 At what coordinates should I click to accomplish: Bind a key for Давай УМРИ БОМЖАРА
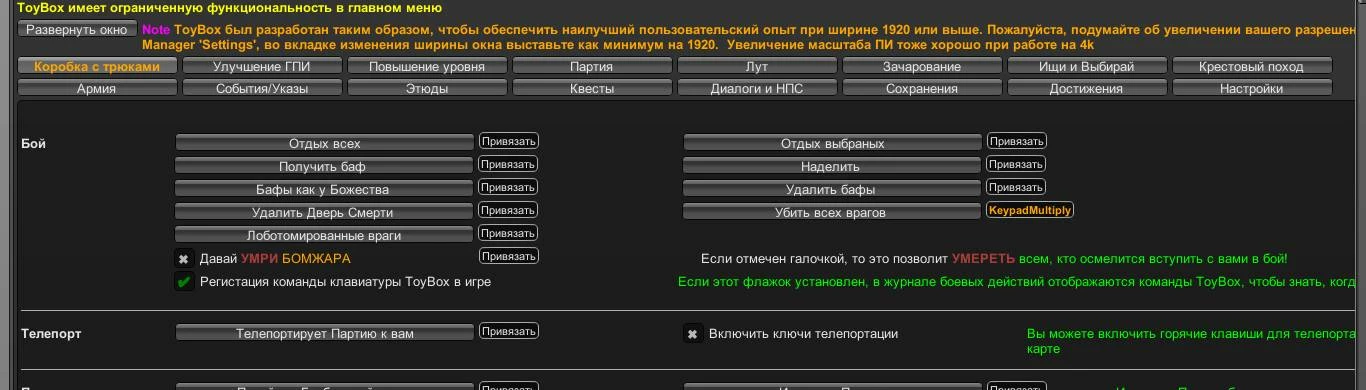[509, 256]
